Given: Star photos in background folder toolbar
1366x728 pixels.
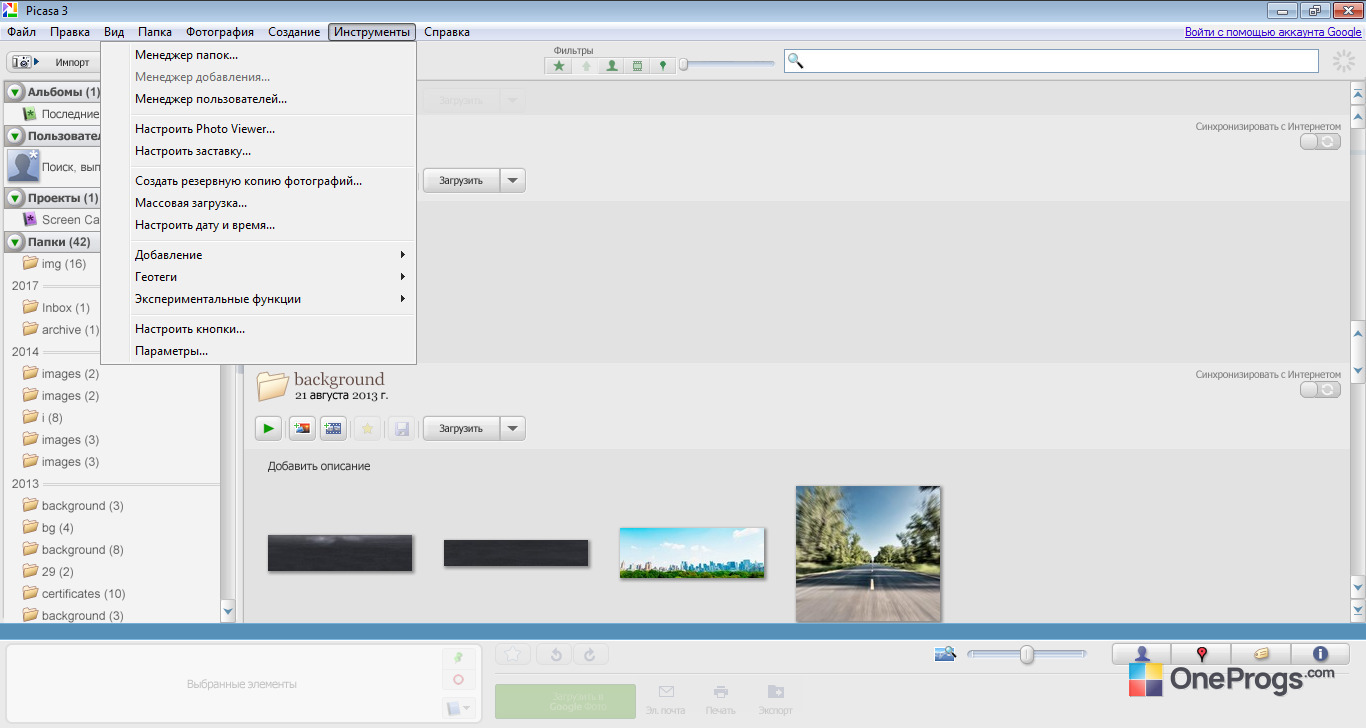Looking at the screenshot, I should coord(368,429).
